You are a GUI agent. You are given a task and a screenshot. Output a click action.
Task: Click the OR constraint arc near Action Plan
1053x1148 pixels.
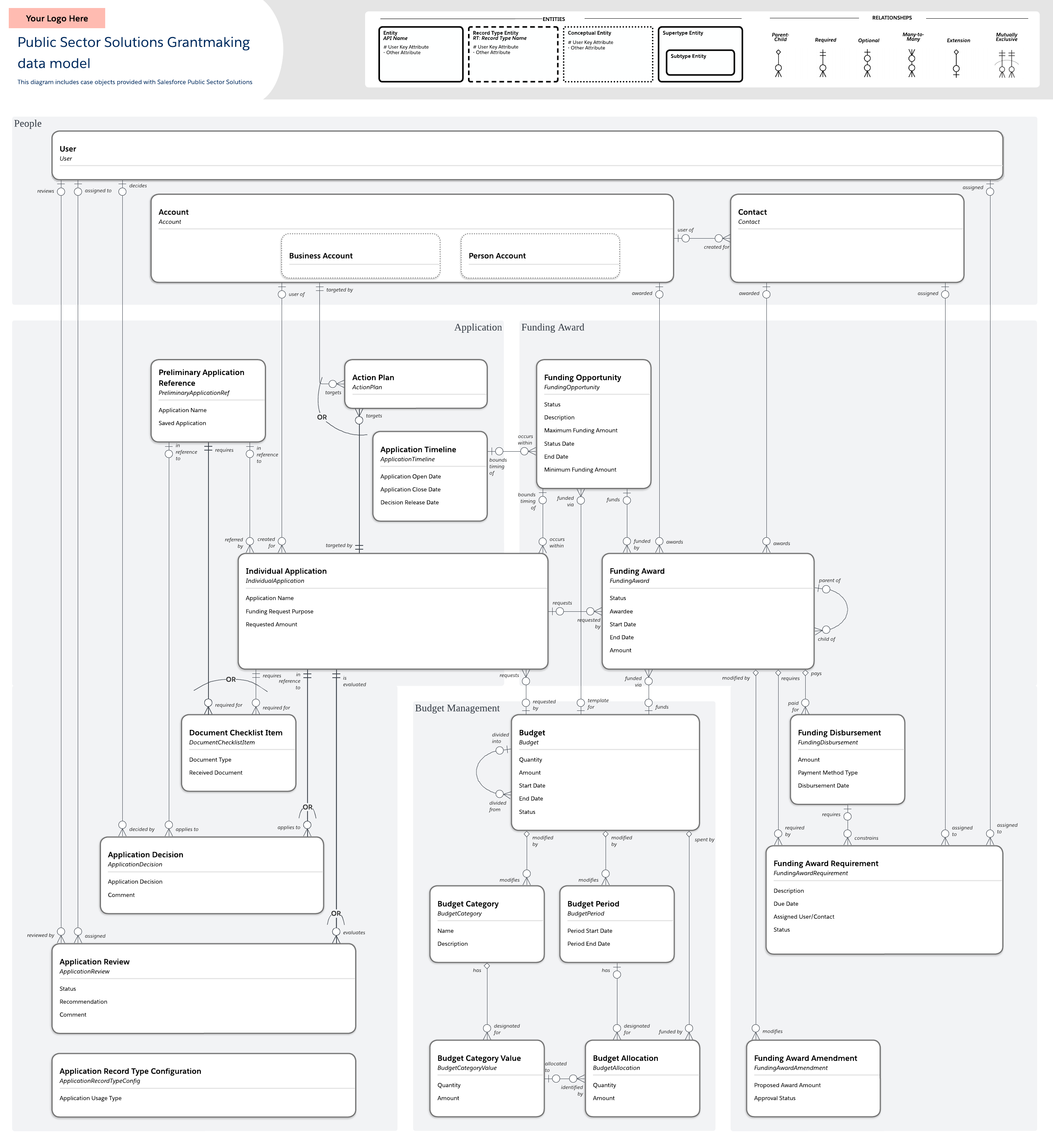(322, 417)
